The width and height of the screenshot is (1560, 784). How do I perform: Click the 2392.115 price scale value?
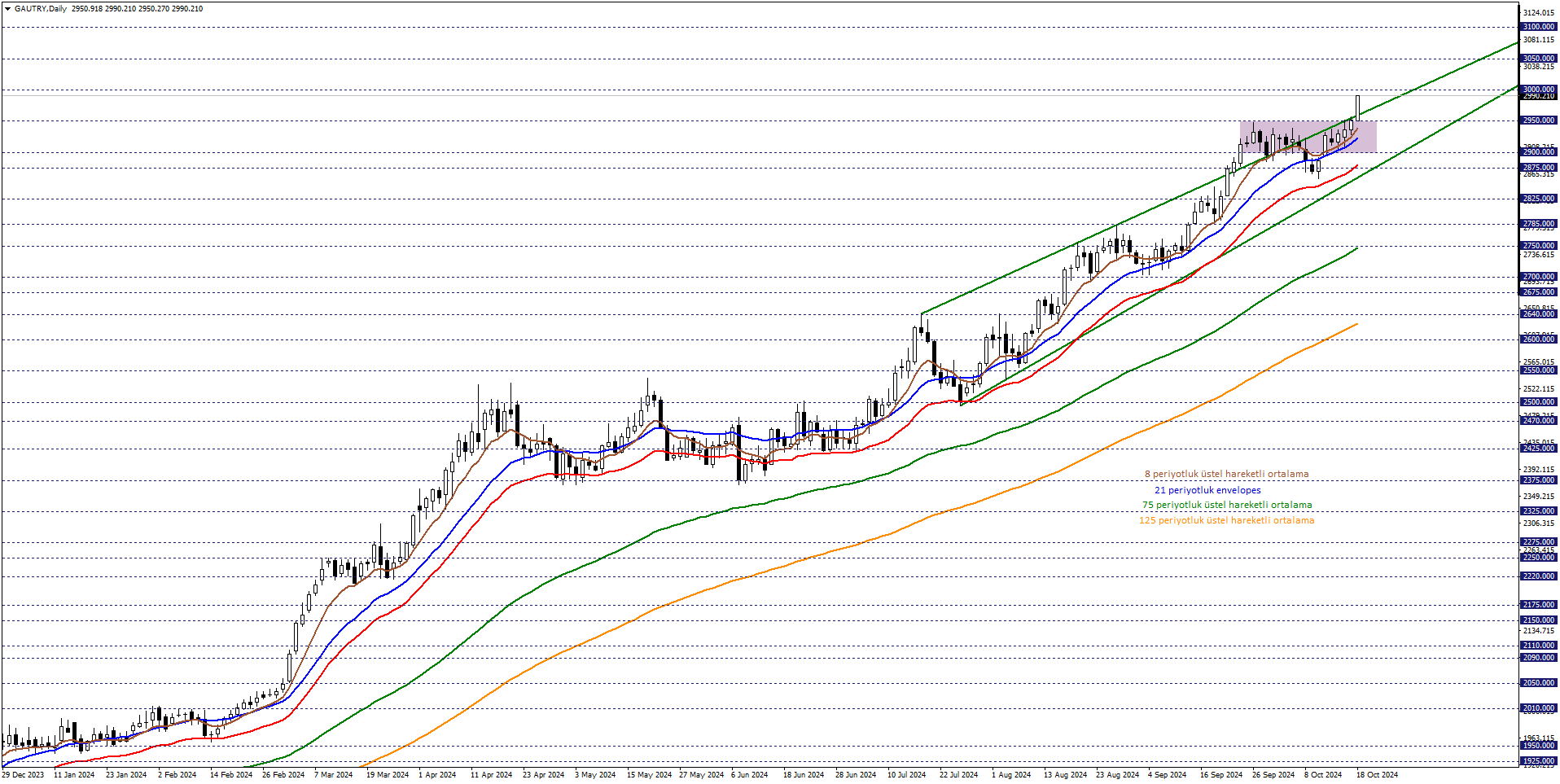click(x=1538, y=470)
